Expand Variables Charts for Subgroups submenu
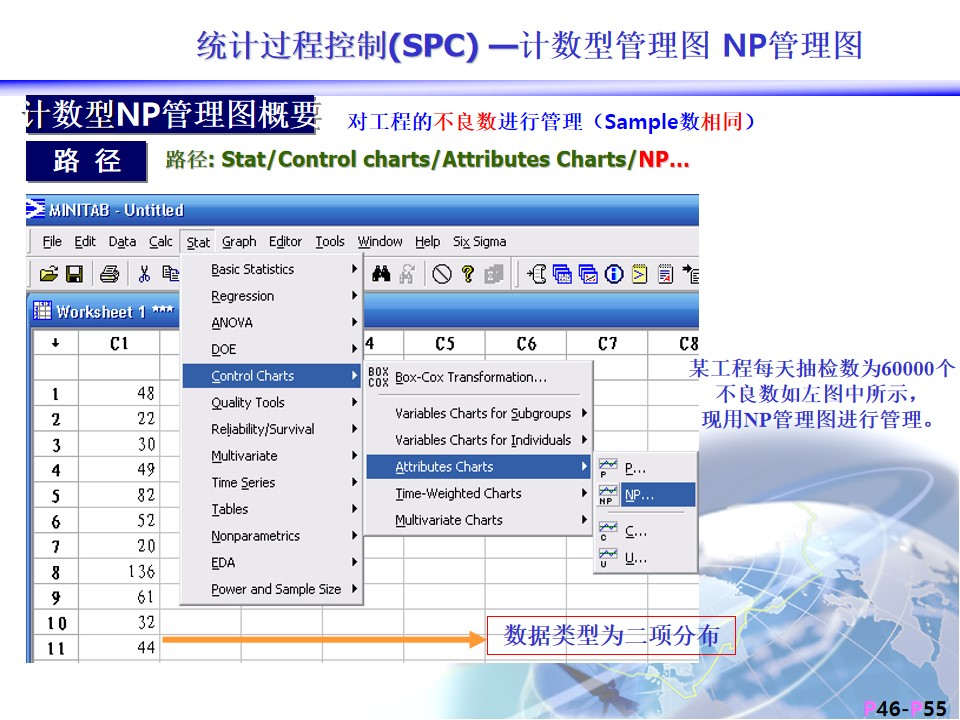The image size is (960, 720). tap(483, 413)
